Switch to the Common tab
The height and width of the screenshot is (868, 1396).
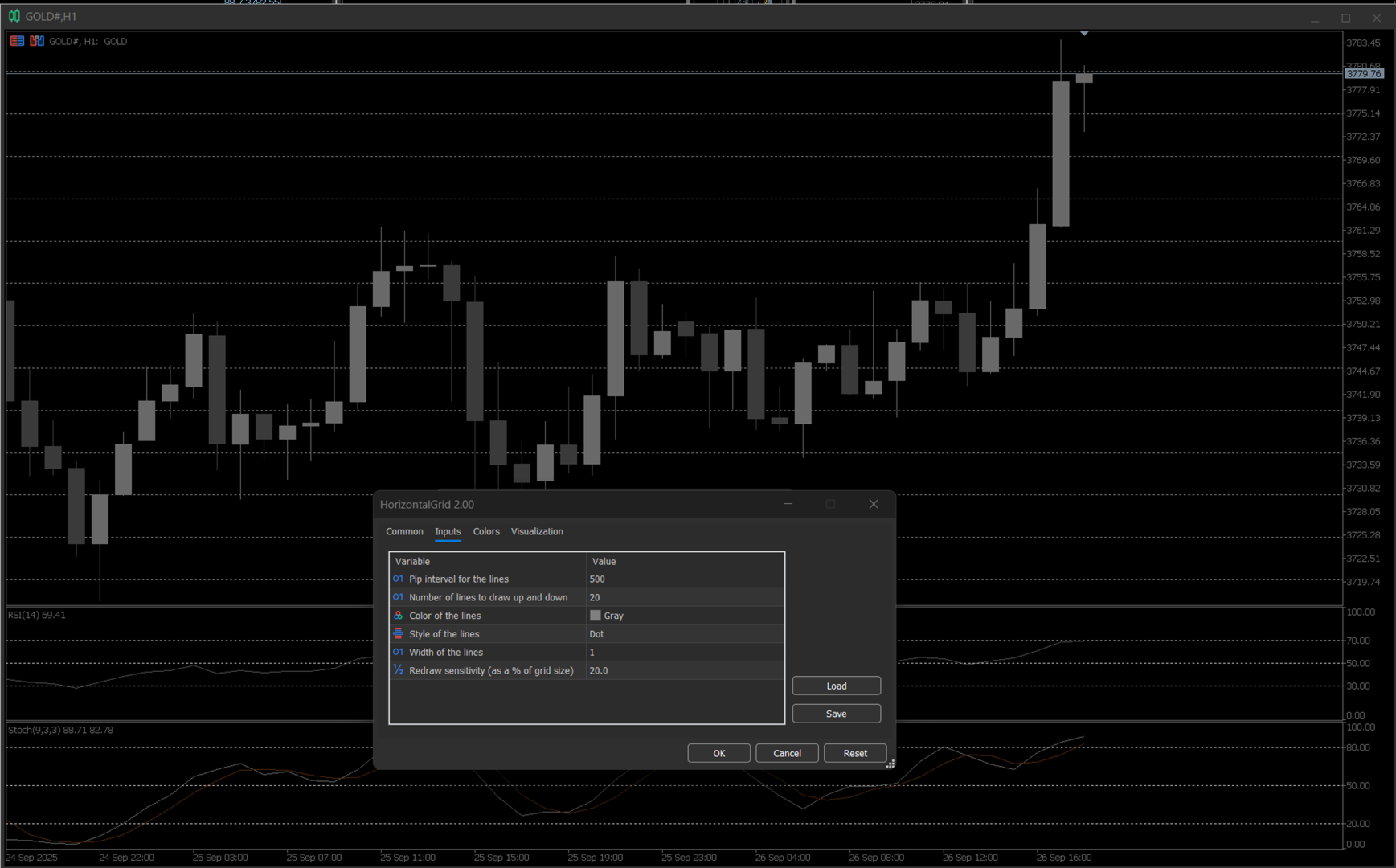point(404,531)
